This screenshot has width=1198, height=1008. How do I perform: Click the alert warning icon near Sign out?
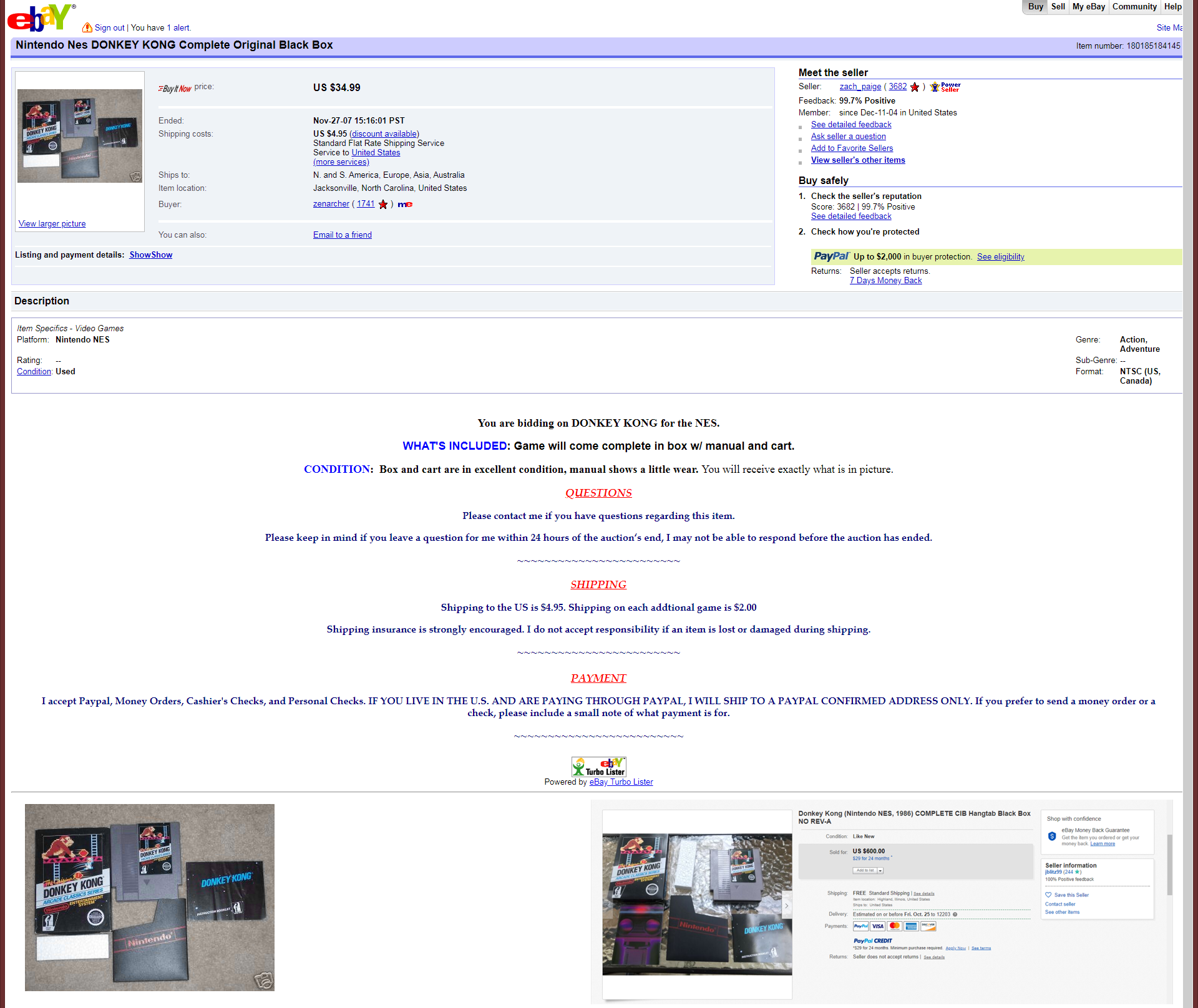pyautogui.click(x=87, y=27)
